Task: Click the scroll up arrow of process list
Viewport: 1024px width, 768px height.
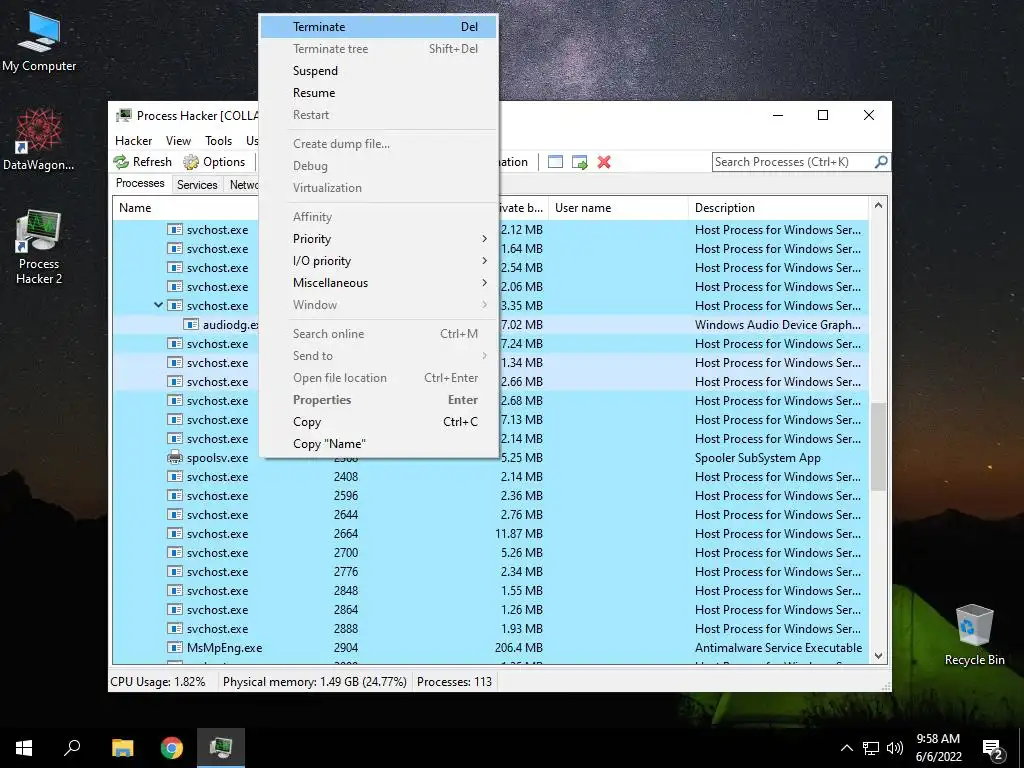Action: pyautogui.click(x=878, y=206)
